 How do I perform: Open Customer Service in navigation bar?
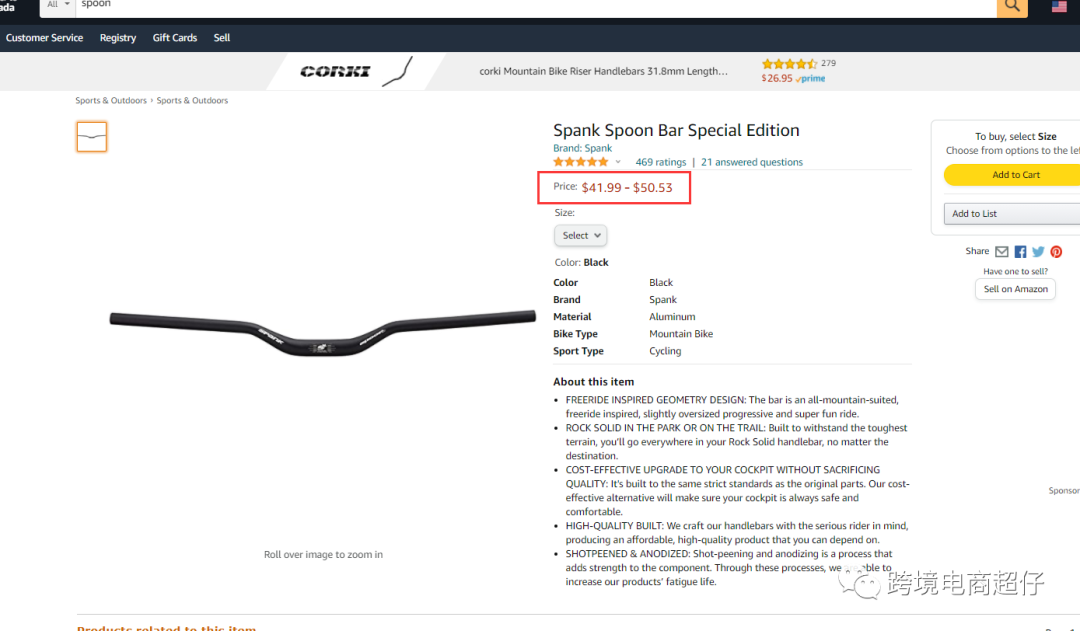(x=44, y=38)
